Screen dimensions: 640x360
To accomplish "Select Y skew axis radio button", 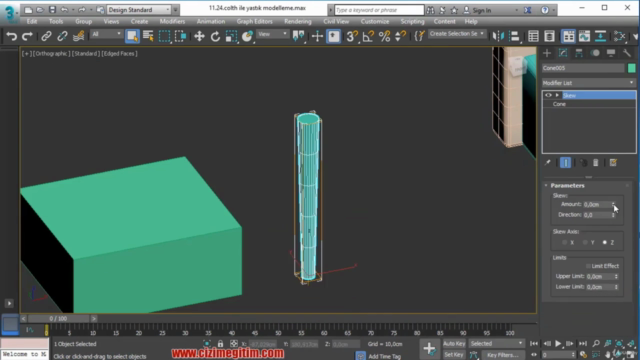I will (585, 242).
